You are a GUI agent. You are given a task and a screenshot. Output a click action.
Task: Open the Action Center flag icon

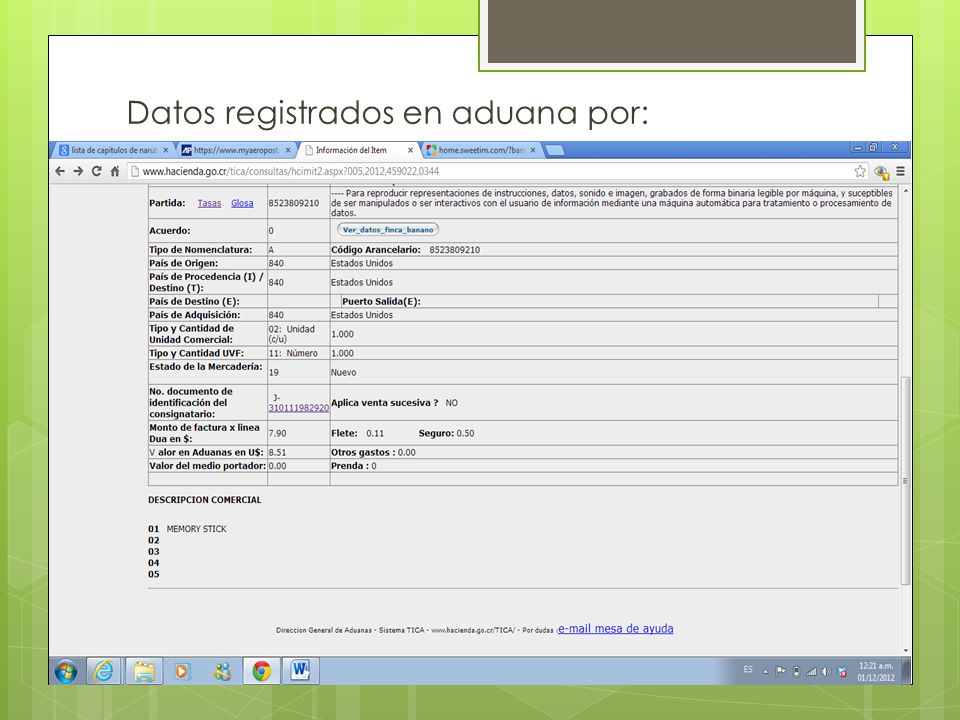[x=781, y=671]
